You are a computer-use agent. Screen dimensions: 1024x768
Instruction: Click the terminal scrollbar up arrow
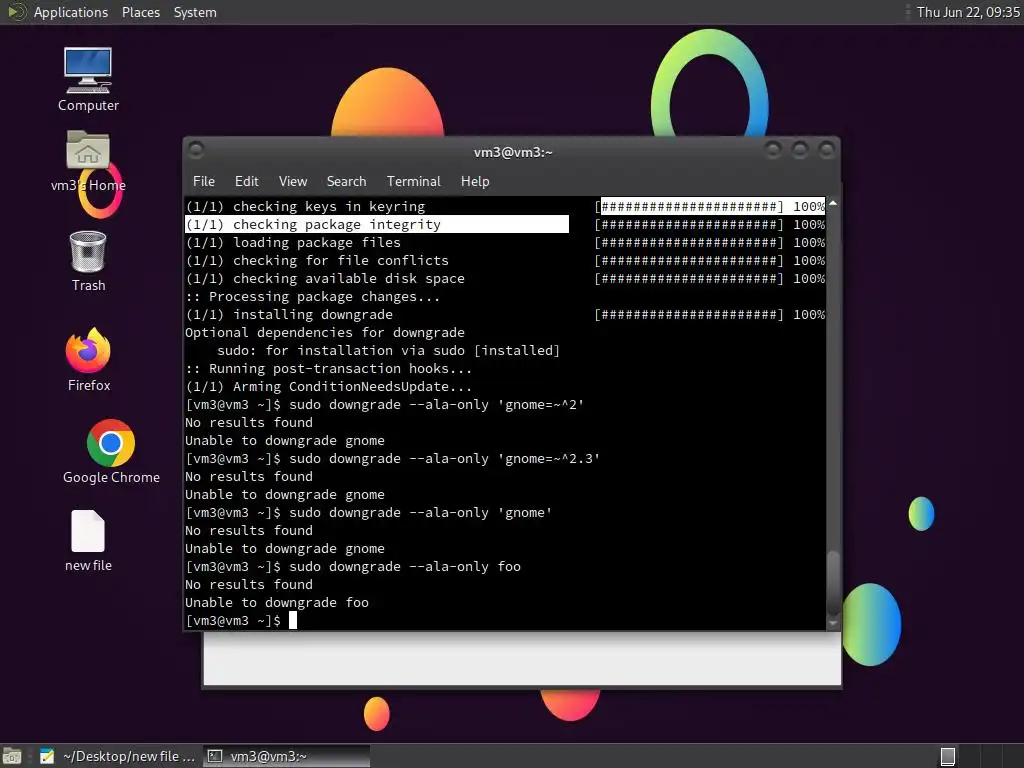[833, 204]
